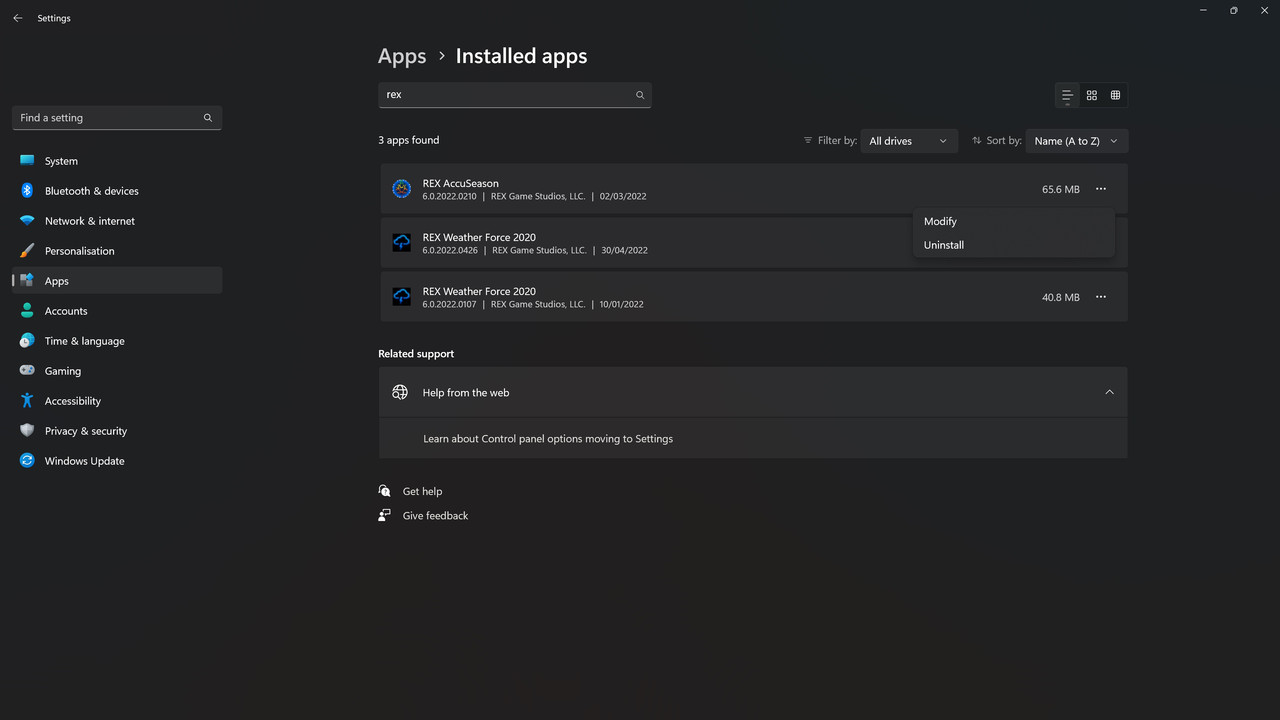Screen dimensions: 1280x720
Task: Open Privacy & security settings
Action: (x=117, y=431)
